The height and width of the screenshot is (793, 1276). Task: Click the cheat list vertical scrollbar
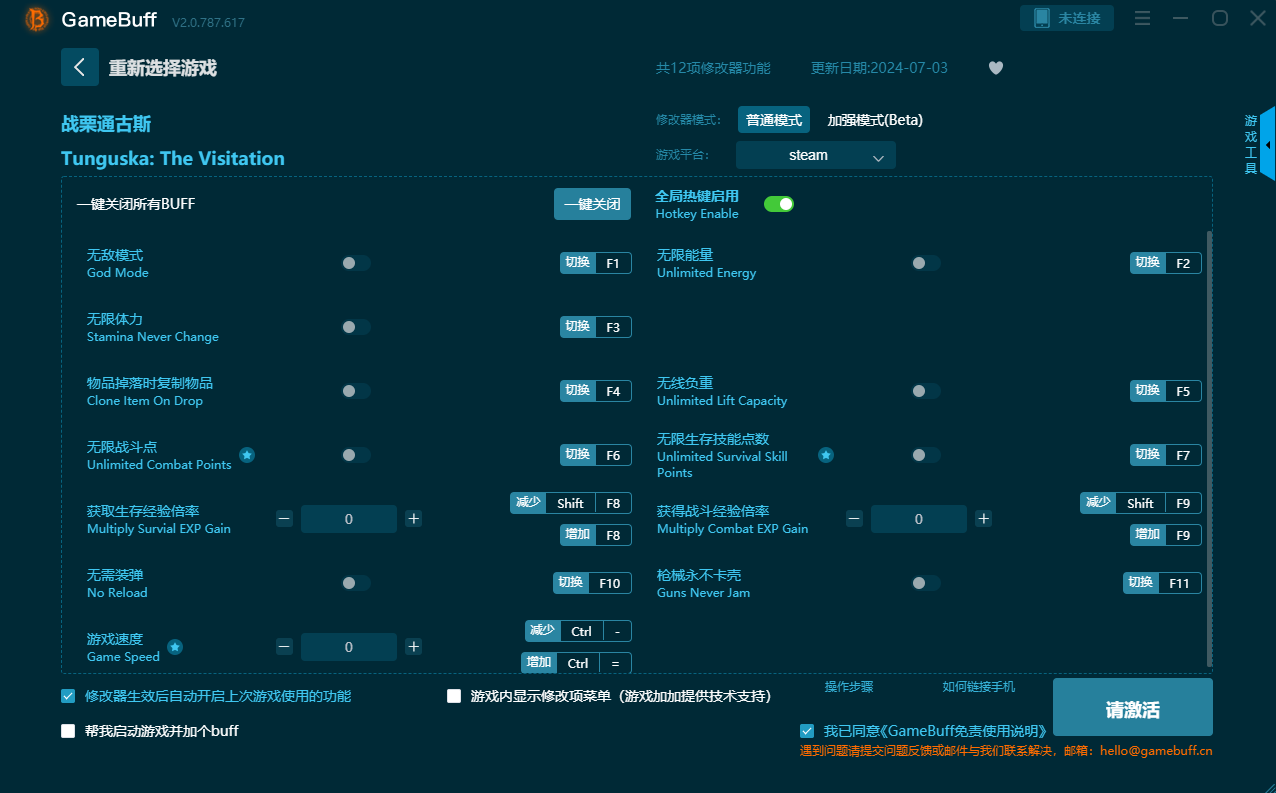1210,449
